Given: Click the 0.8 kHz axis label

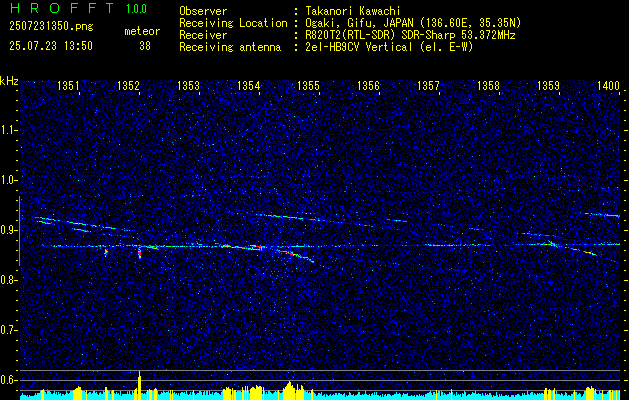Looking at the screenshot, I should tap(8, 280).
